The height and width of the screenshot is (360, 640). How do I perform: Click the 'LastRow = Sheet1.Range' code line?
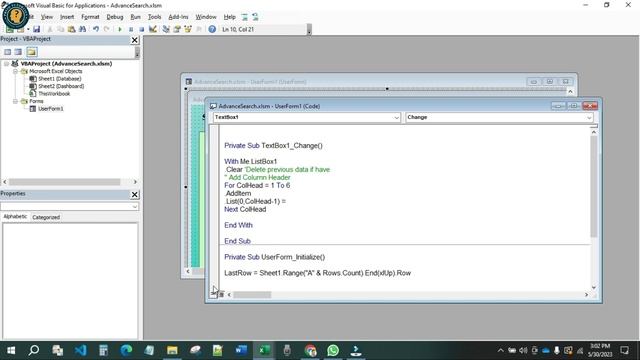[x=318, y=273]
